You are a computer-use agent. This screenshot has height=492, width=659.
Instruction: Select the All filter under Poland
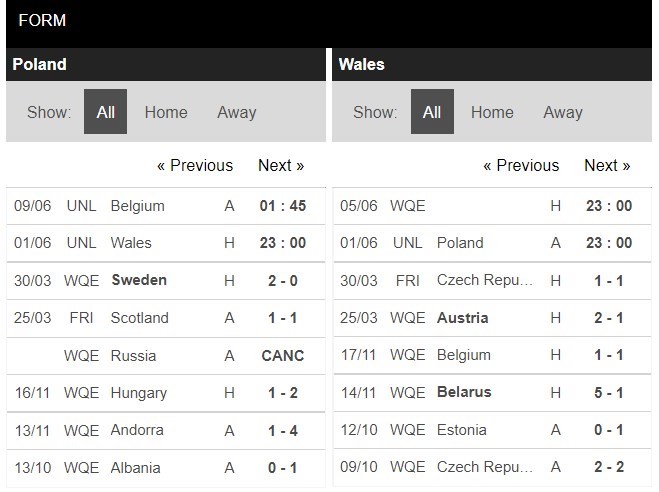(105, 112)
